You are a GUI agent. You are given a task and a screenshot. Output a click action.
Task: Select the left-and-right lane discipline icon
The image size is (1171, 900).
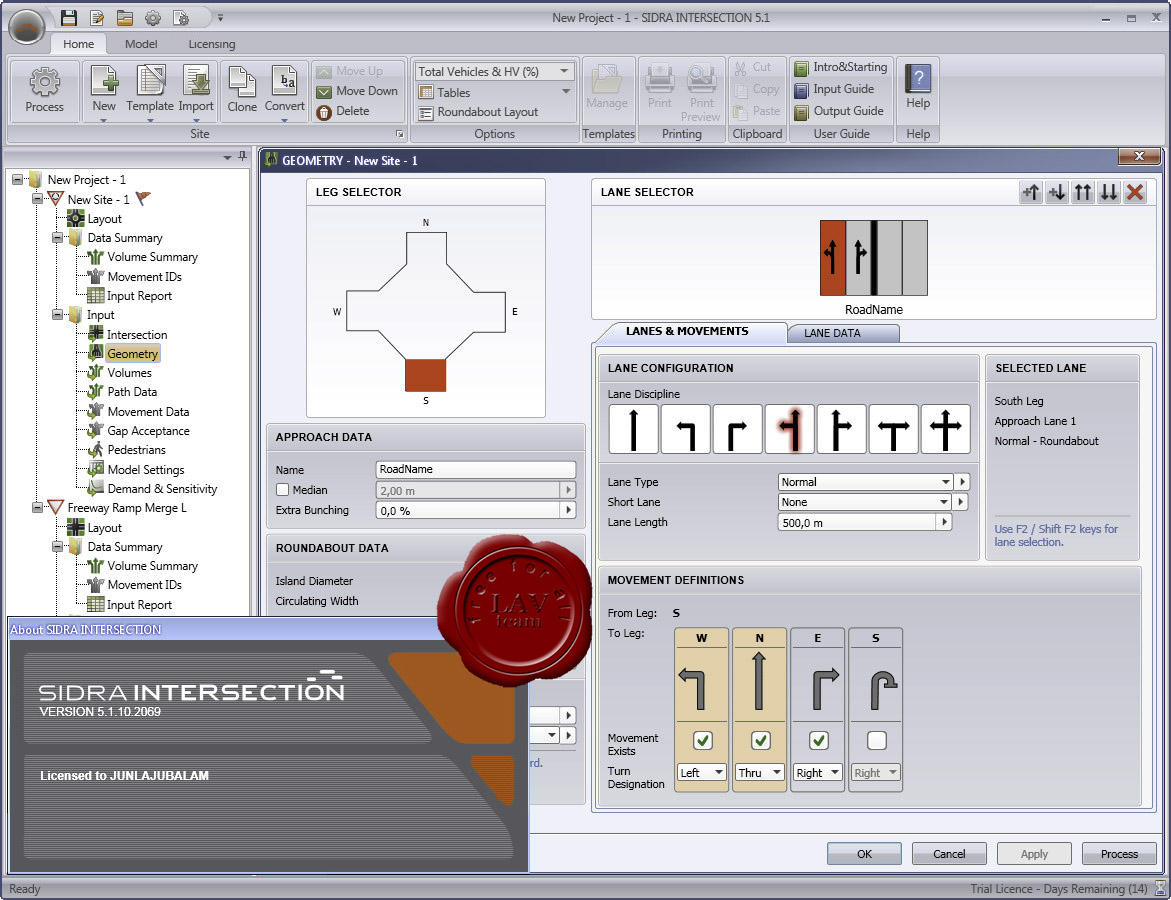pyautogui.click(x=894, y=429)
